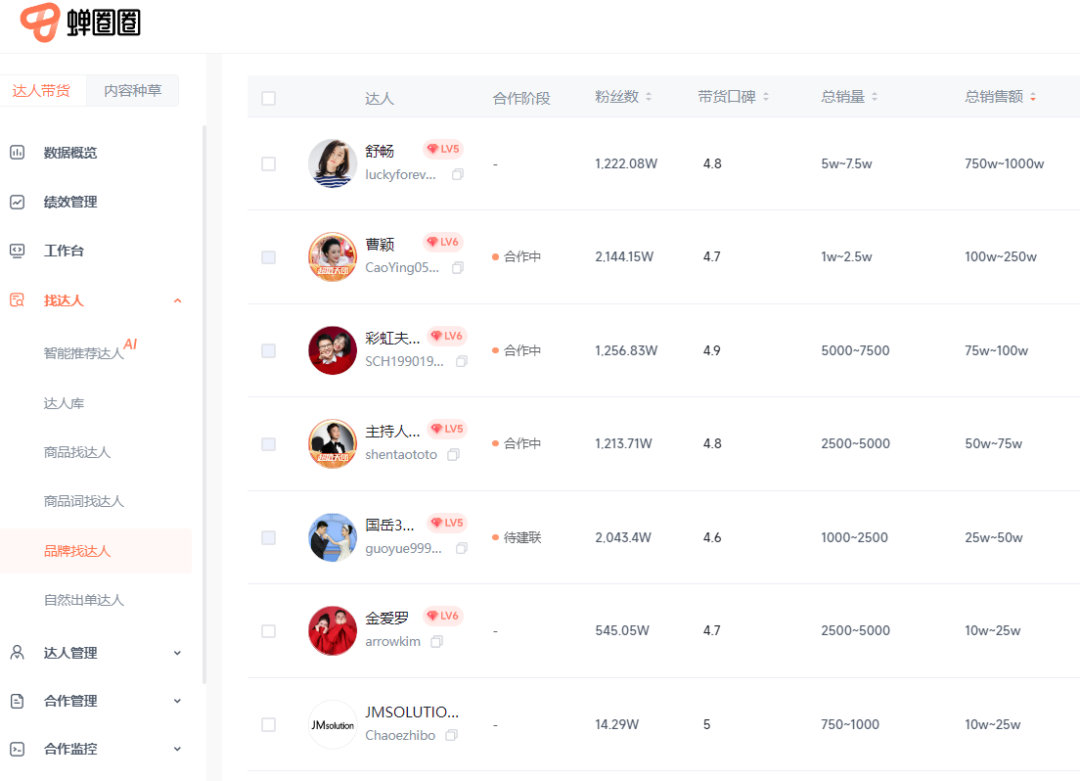Click the JMsolution avatar logo
The image size is (1080, 781).
(x=333, y=725)
